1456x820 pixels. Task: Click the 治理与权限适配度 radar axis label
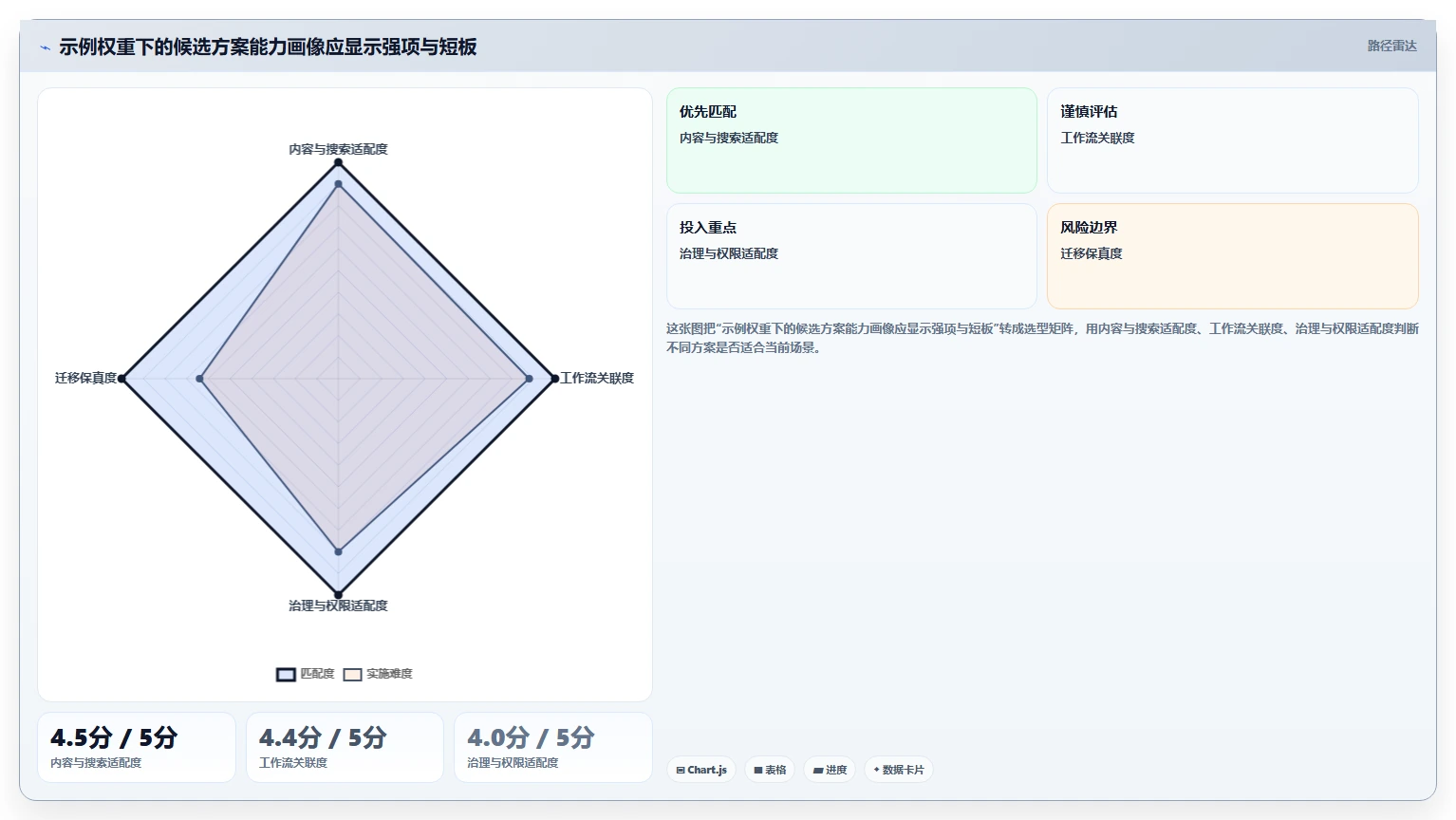point(338,606)
